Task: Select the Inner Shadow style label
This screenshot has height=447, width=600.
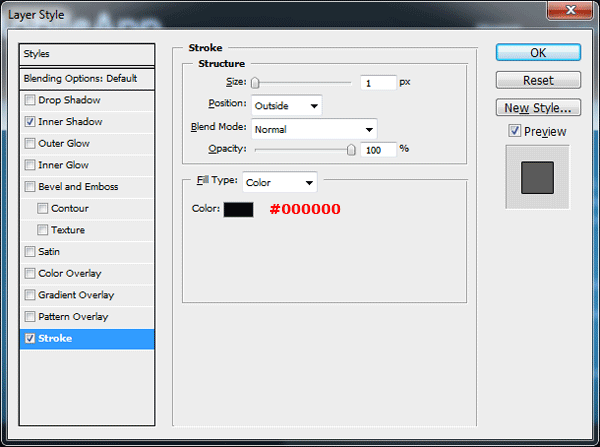Action: pos(70,122)
